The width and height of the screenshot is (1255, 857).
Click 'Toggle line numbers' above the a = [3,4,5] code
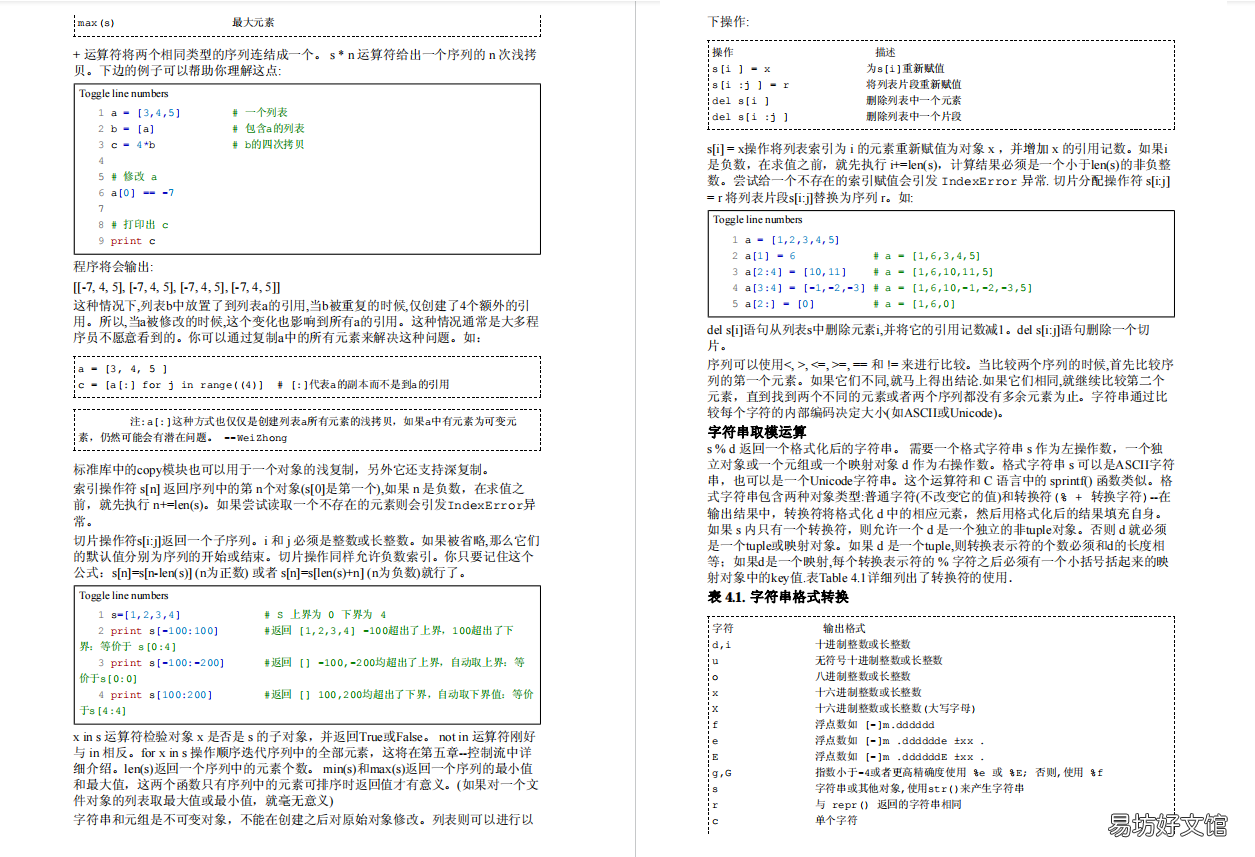click(124, 93)
